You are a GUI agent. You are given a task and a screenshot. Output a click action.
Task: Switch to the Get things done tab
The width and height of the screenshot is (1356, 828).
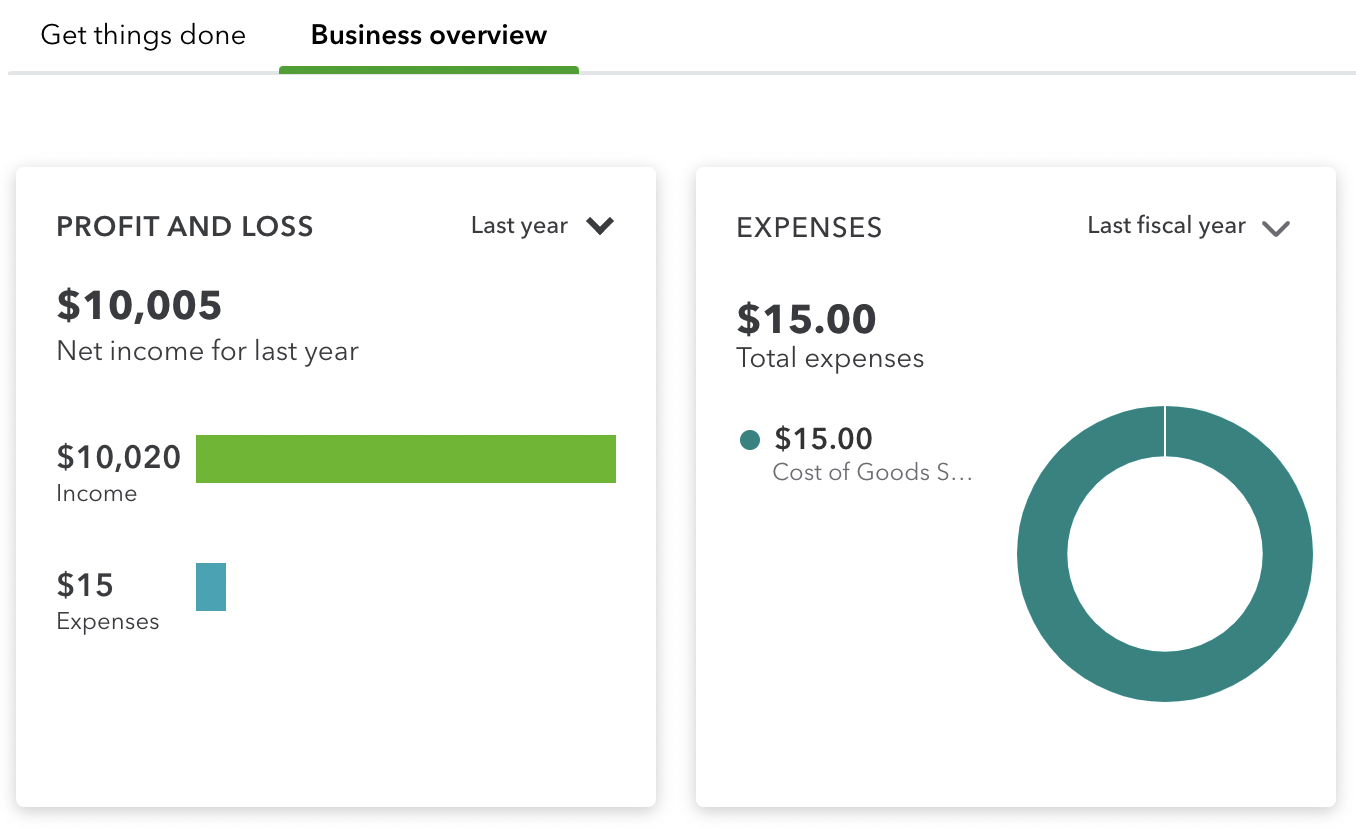coord(143,35)
